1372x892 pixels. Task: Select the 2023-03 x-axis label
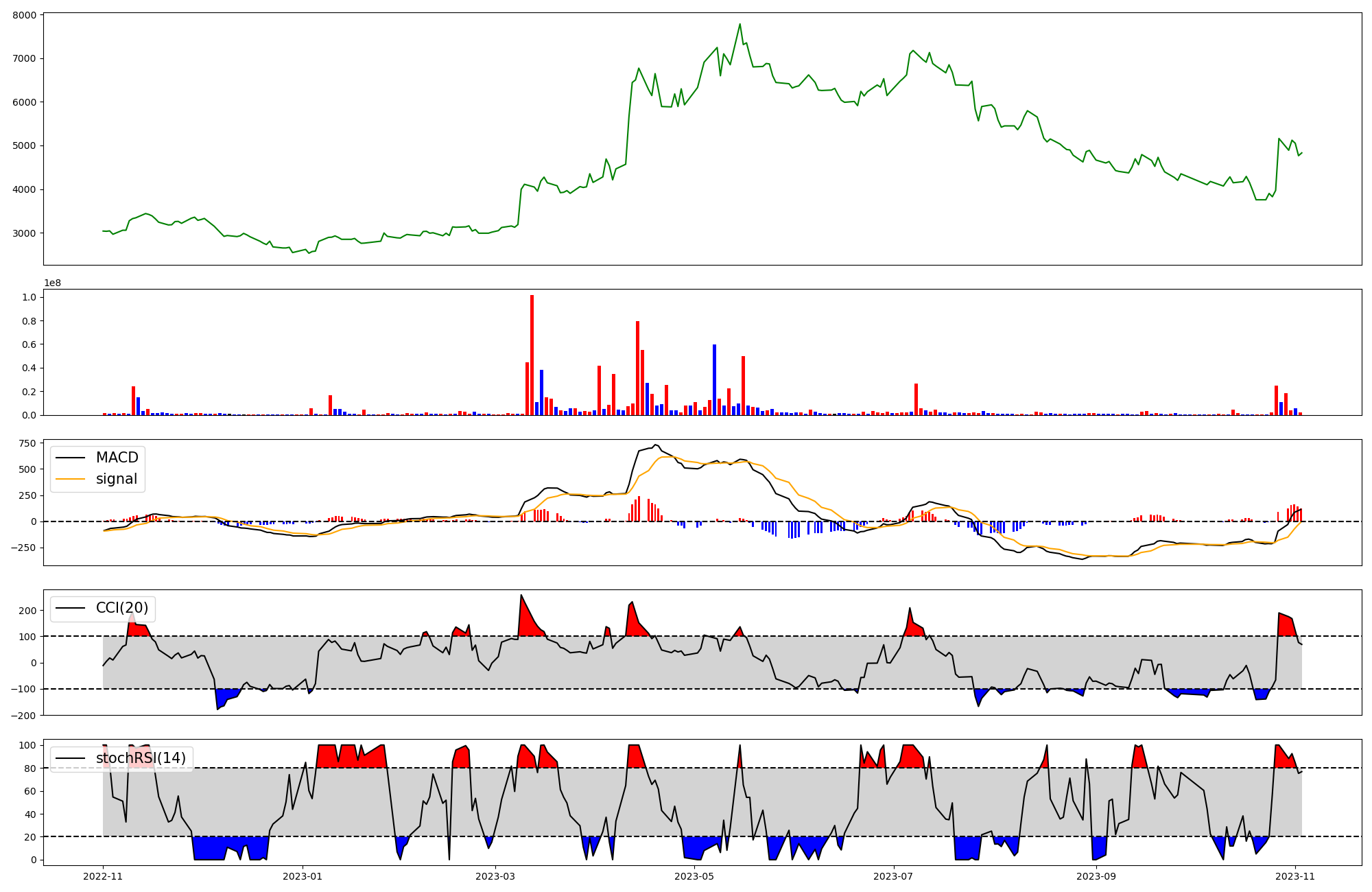click(x=495, y=876)
